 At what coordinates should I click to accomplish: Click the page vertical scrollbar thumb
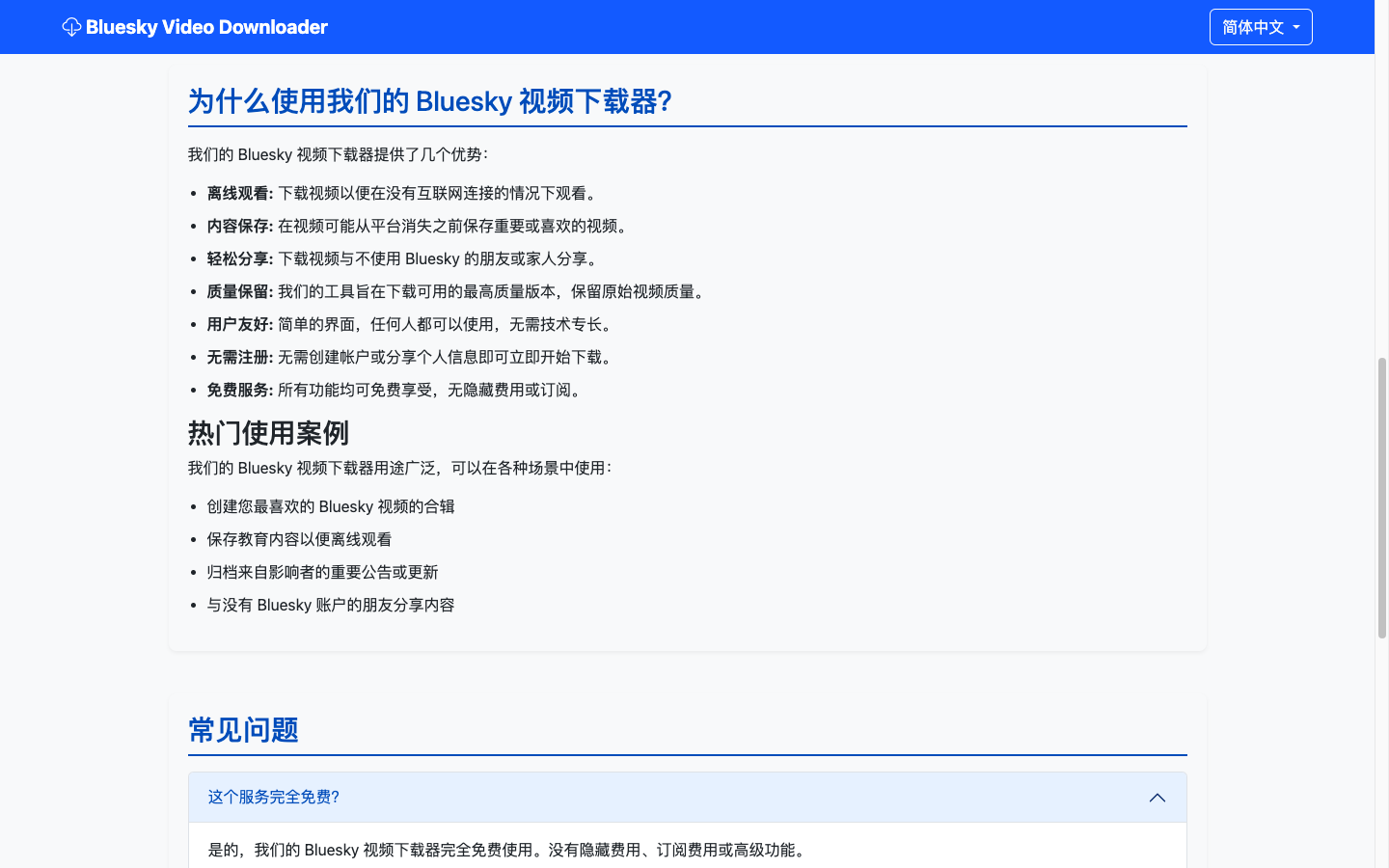click(x=1381, y=498)
